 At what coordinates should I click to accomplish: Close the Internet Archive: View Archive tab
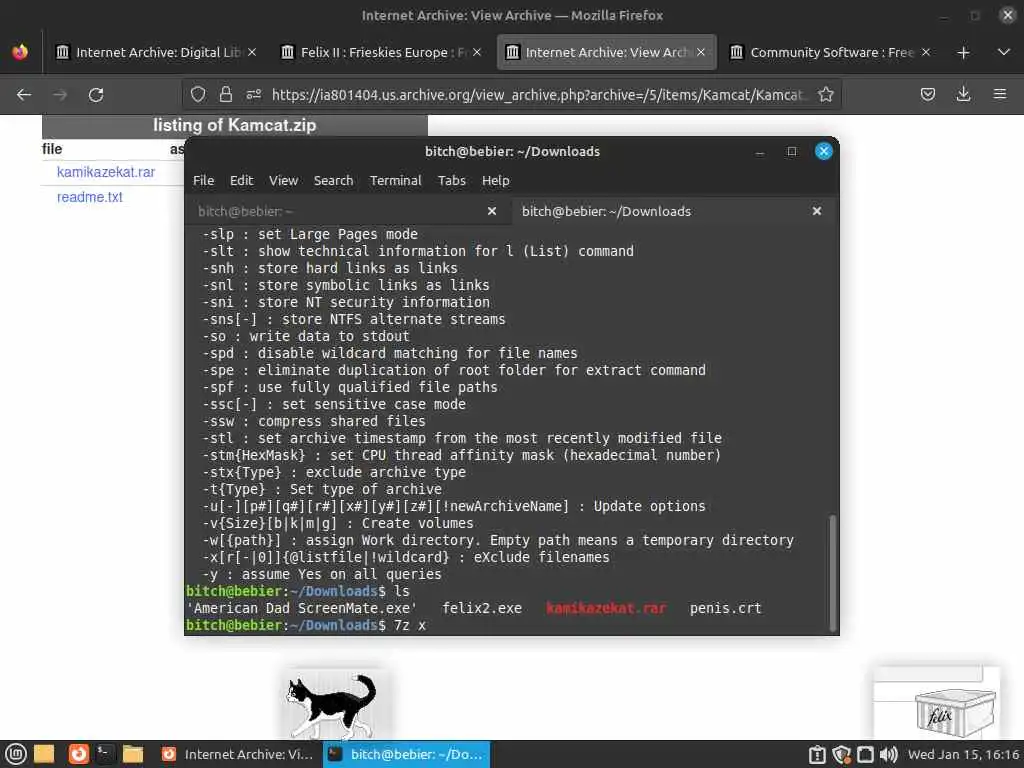pyautogui.click(x=701, y=52)
